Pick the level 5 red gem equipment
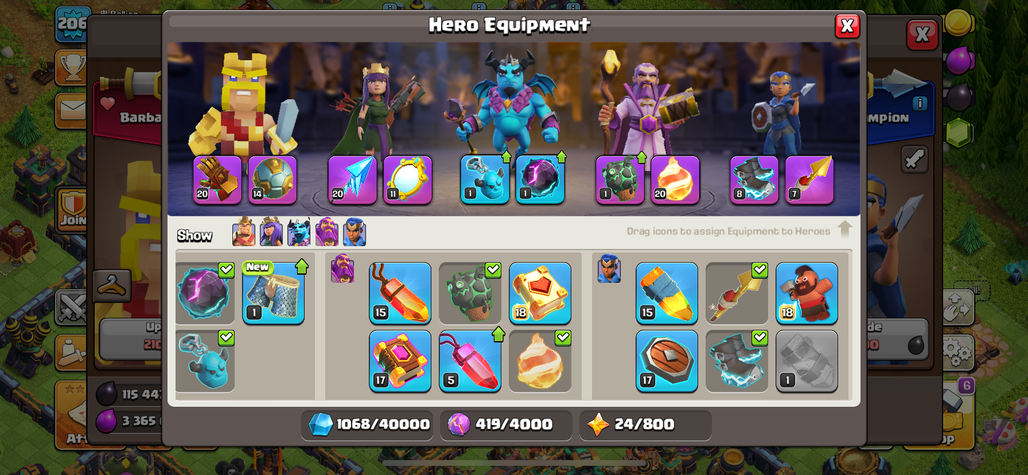 470,361
